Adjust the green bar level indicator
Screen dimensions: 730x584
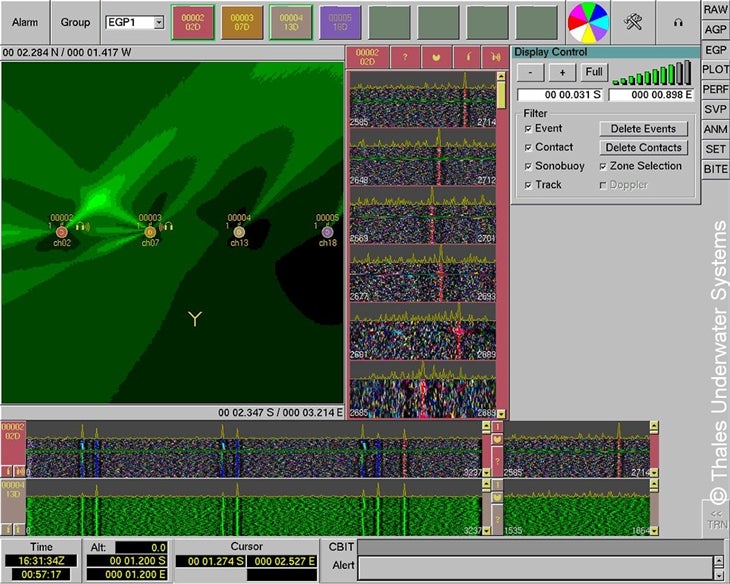tap(650, 74)
